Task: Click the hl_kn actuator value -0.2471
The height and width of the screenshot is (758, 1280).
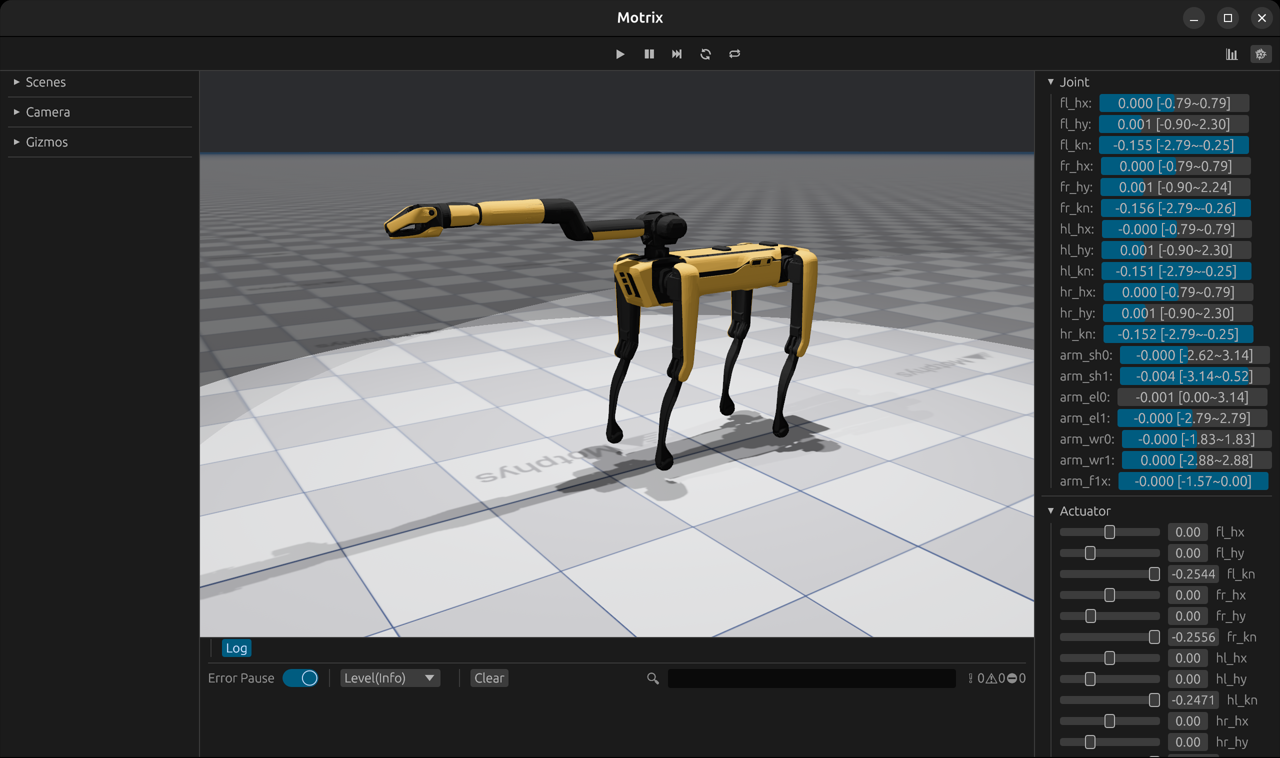Action: [x=1193, y=700]
